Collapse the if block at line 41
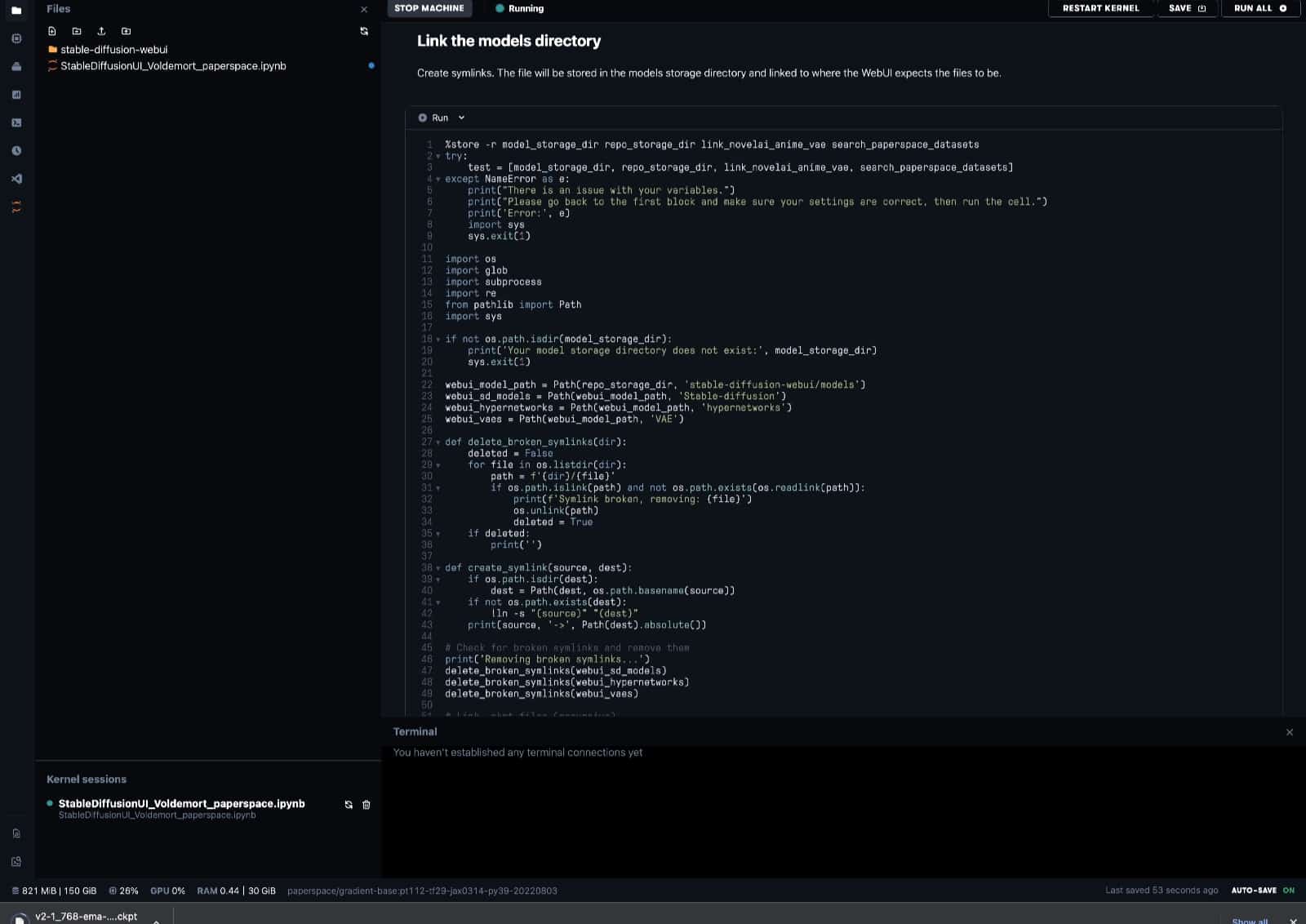The image size is (1306, 924). pyautogui.click(x=438, y=602)
